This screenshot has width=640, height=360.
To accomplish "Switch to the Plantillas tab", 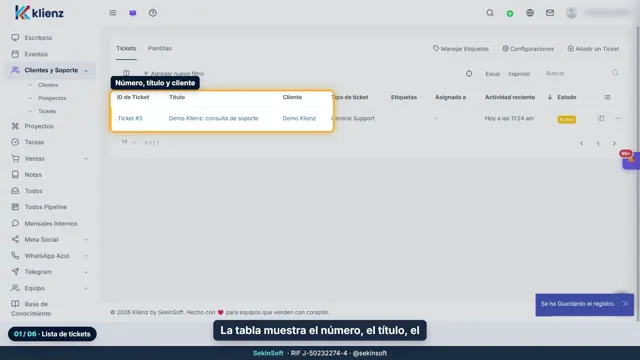I will [160, 49].
